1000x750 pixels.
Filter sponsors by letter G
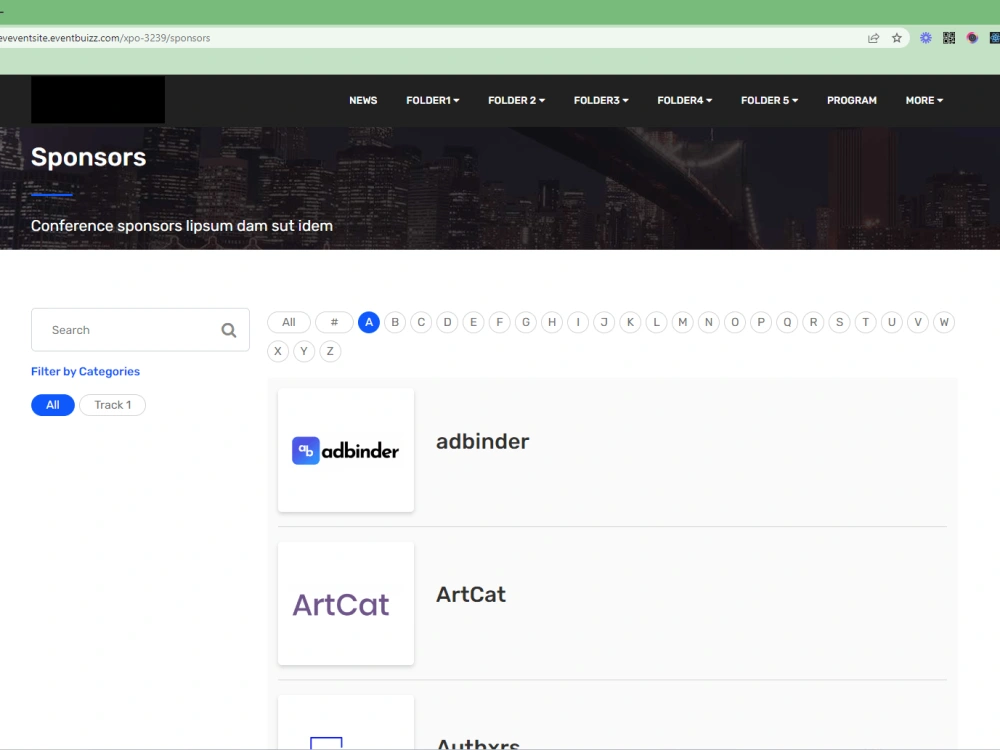pyautogui.click(x=526, y=322)
